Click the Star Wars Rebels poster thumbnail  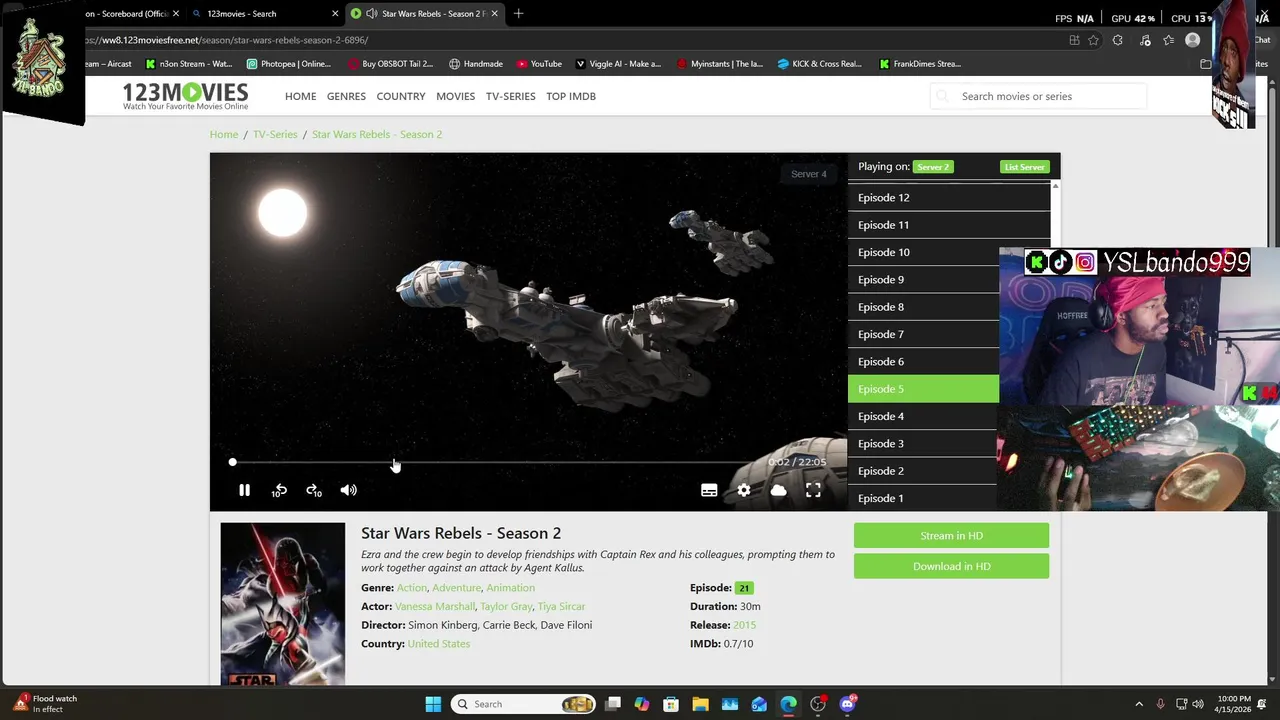point(283,604)
